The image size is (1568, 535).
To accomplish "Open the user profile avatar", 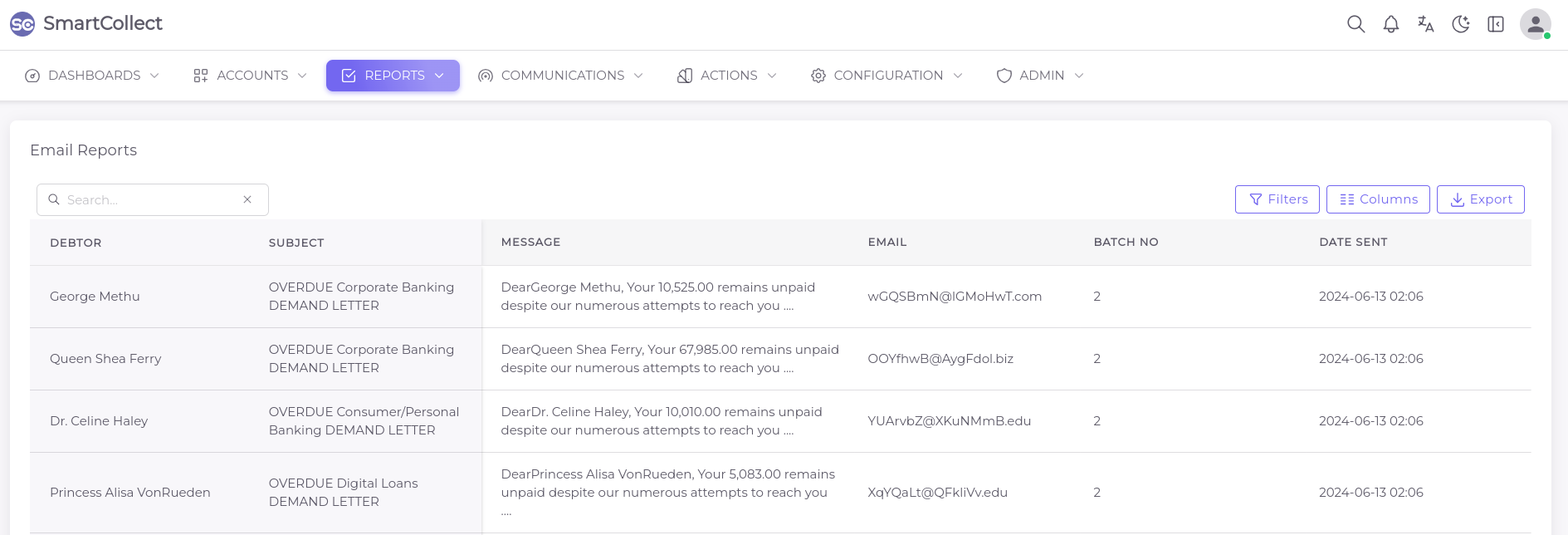I will point(1535,24).
